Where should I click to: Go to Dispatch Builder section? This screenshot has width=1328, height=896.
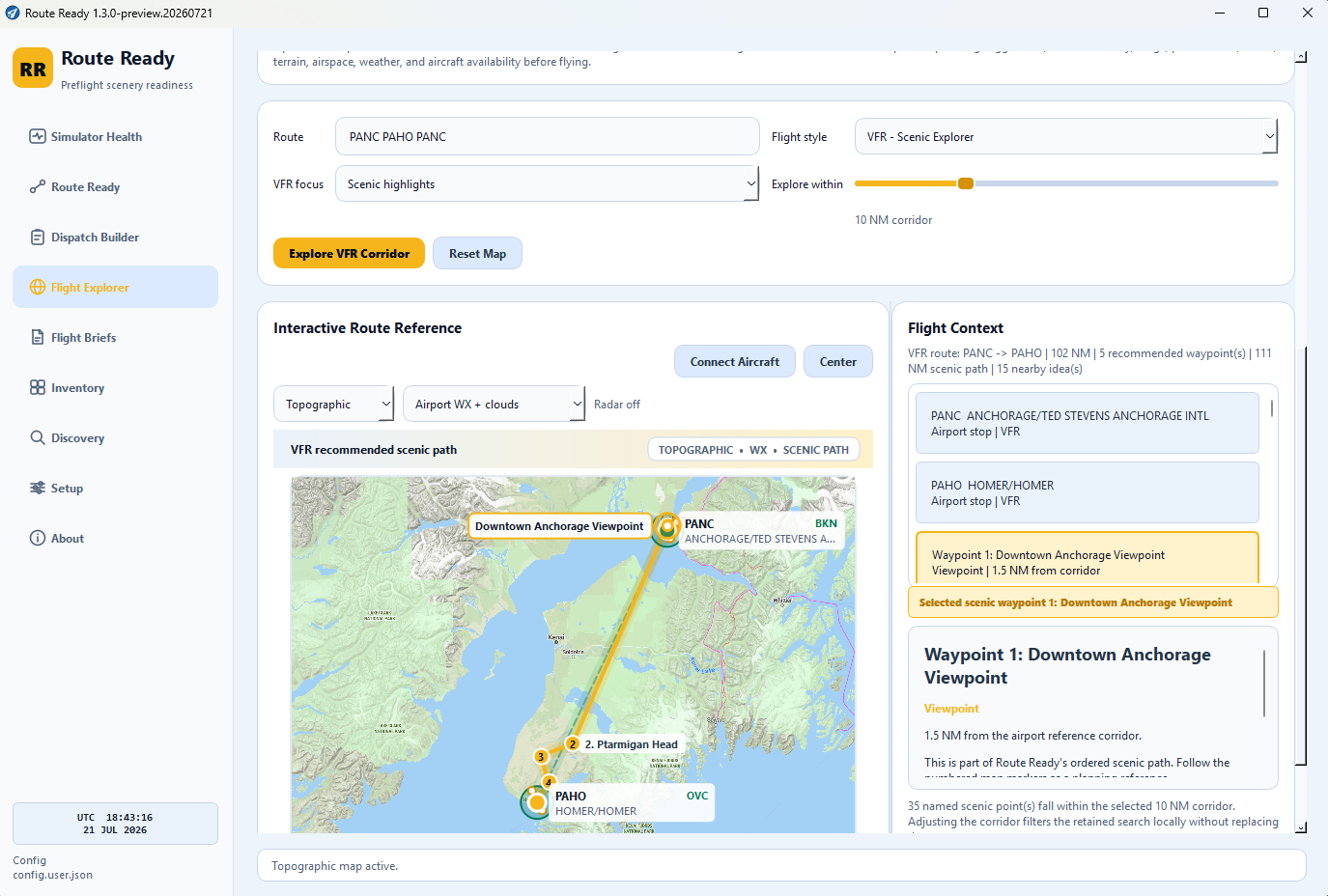[115, 237]
